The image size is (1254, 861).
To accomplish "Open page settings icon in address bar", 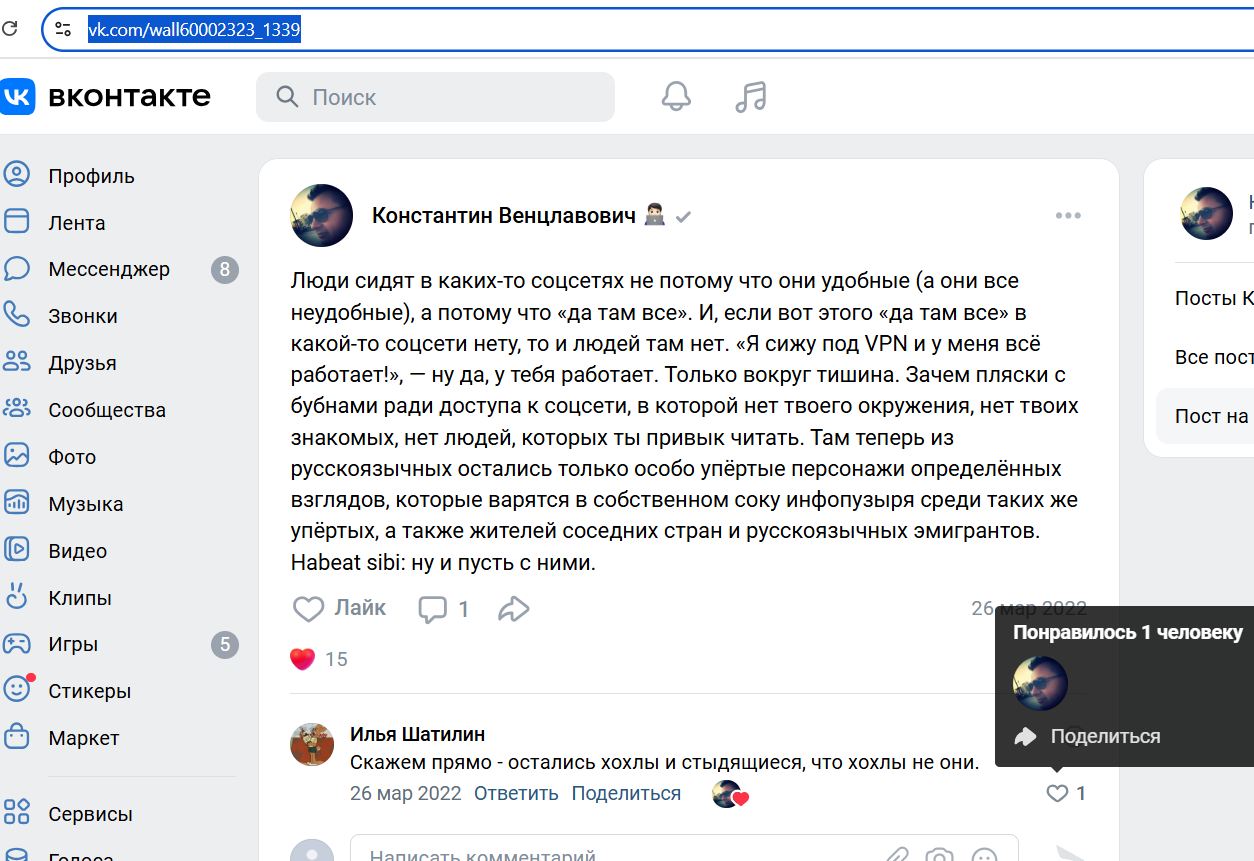I will tap(62, 28).
